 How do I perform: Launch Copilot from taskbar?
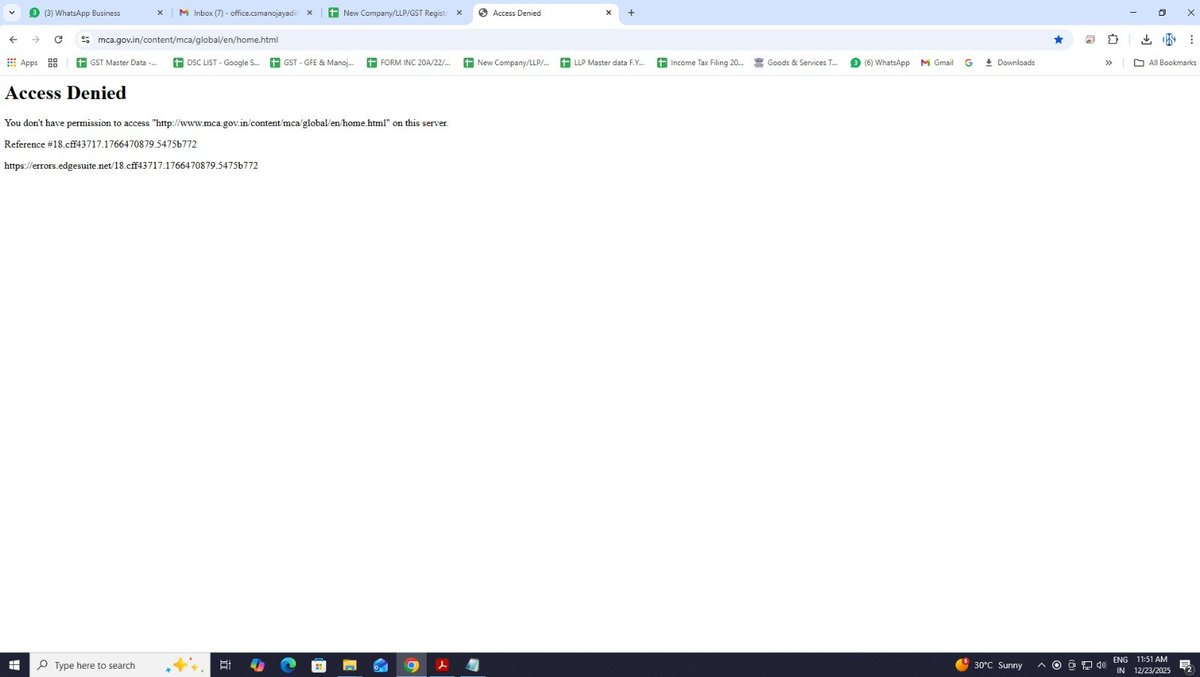pos(257,665)
